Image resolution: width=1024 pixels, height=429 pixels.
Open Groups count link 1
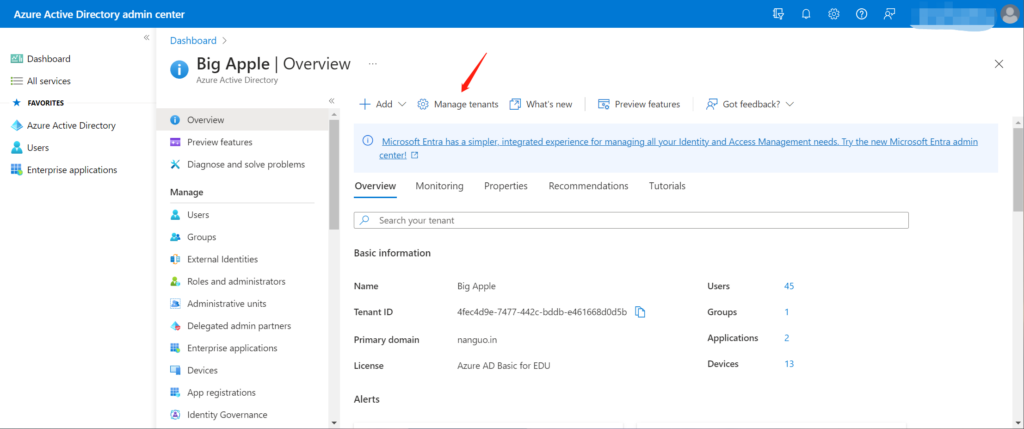click(x=786, y=312)
